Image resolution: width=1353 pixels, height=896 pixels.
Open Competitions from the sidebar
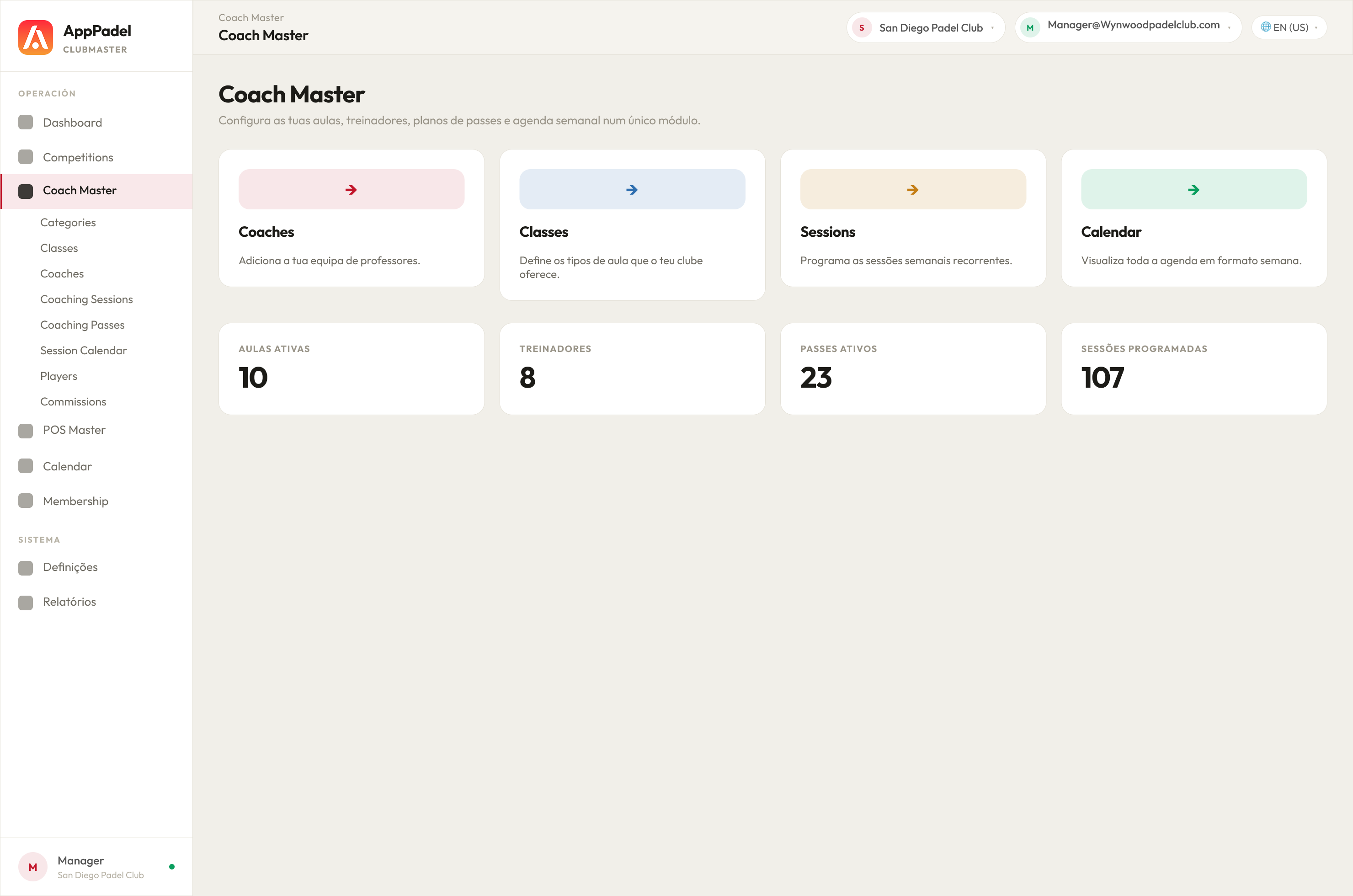point(96,157)
